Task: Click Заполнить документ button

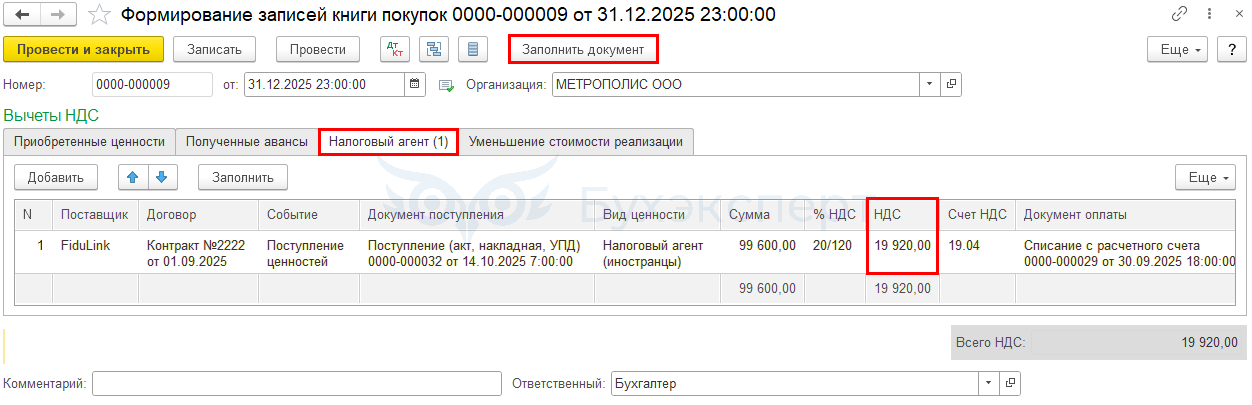Action: coord(584,49)
